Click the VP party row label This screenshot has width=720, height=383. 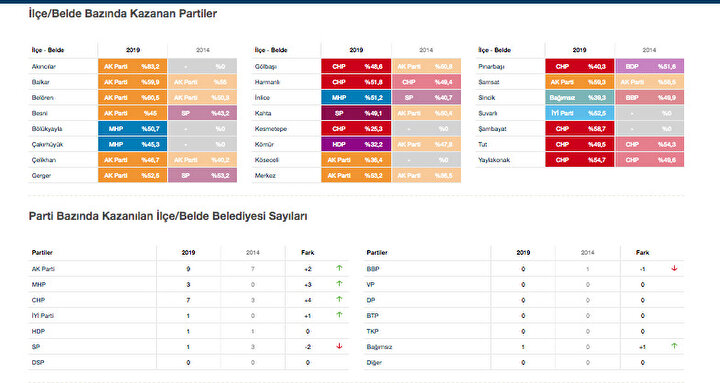tap(371, 285)
